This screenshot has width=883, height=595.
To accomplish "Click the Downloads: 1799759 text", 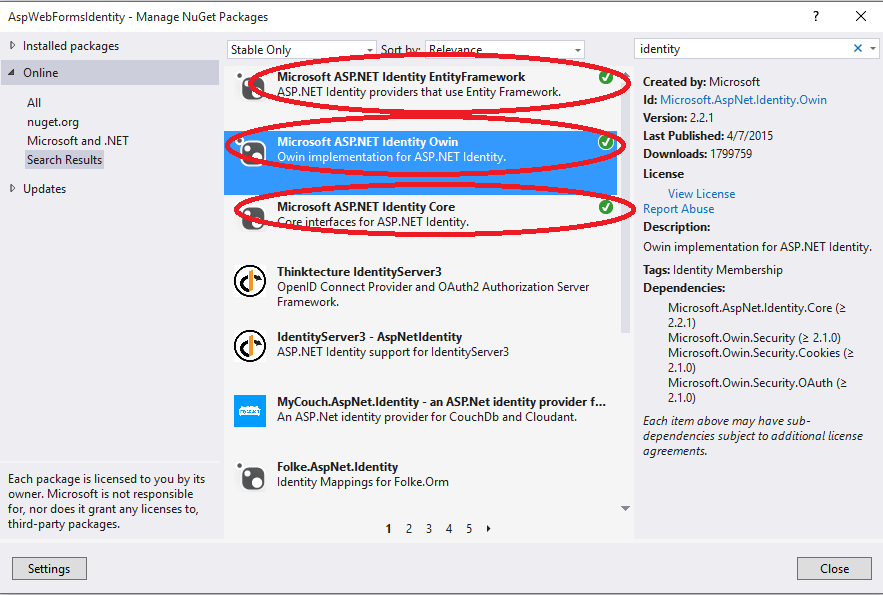I will tap(697, 154).
